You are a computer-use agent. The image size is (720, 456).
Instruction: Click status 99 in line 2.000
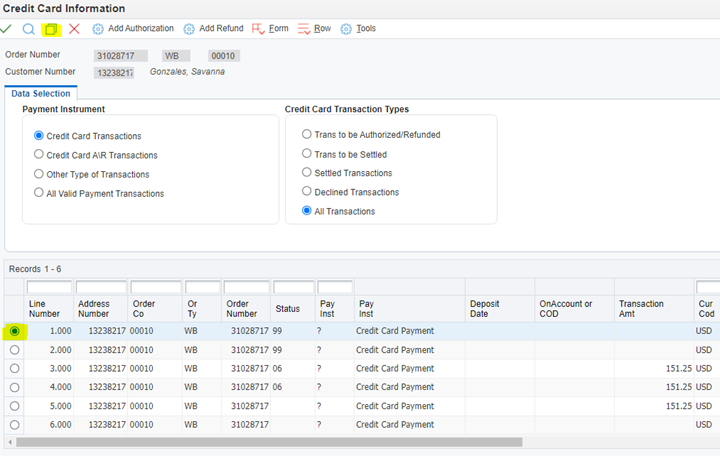click(x=277, y=350)
